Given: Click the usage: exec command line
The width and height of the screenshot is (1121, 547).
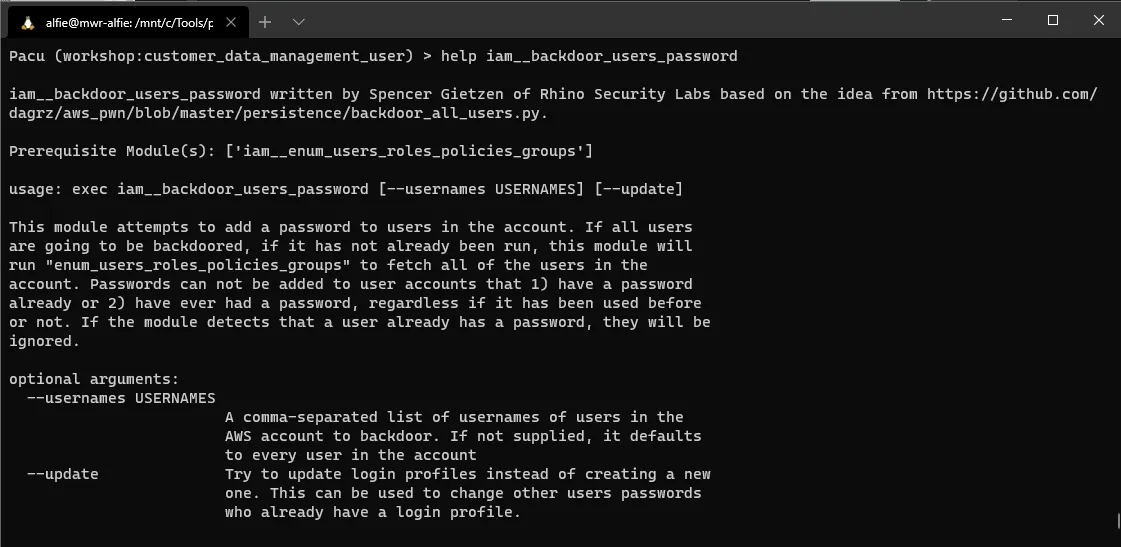Looking at the screenshot, I should coord(345,189).
